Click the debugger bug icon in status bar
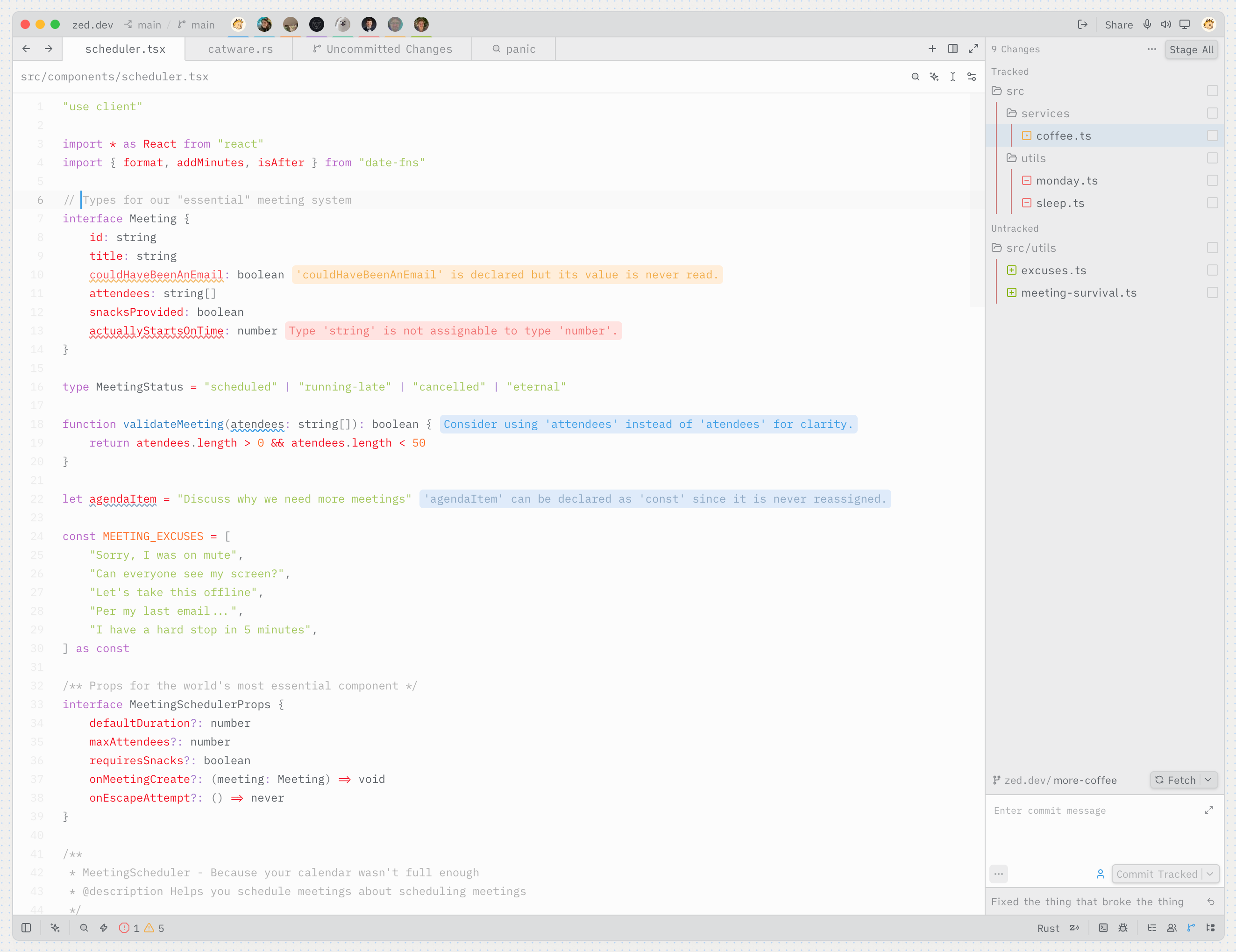The image size is (1236, 952). click(x=1123, y=928)
